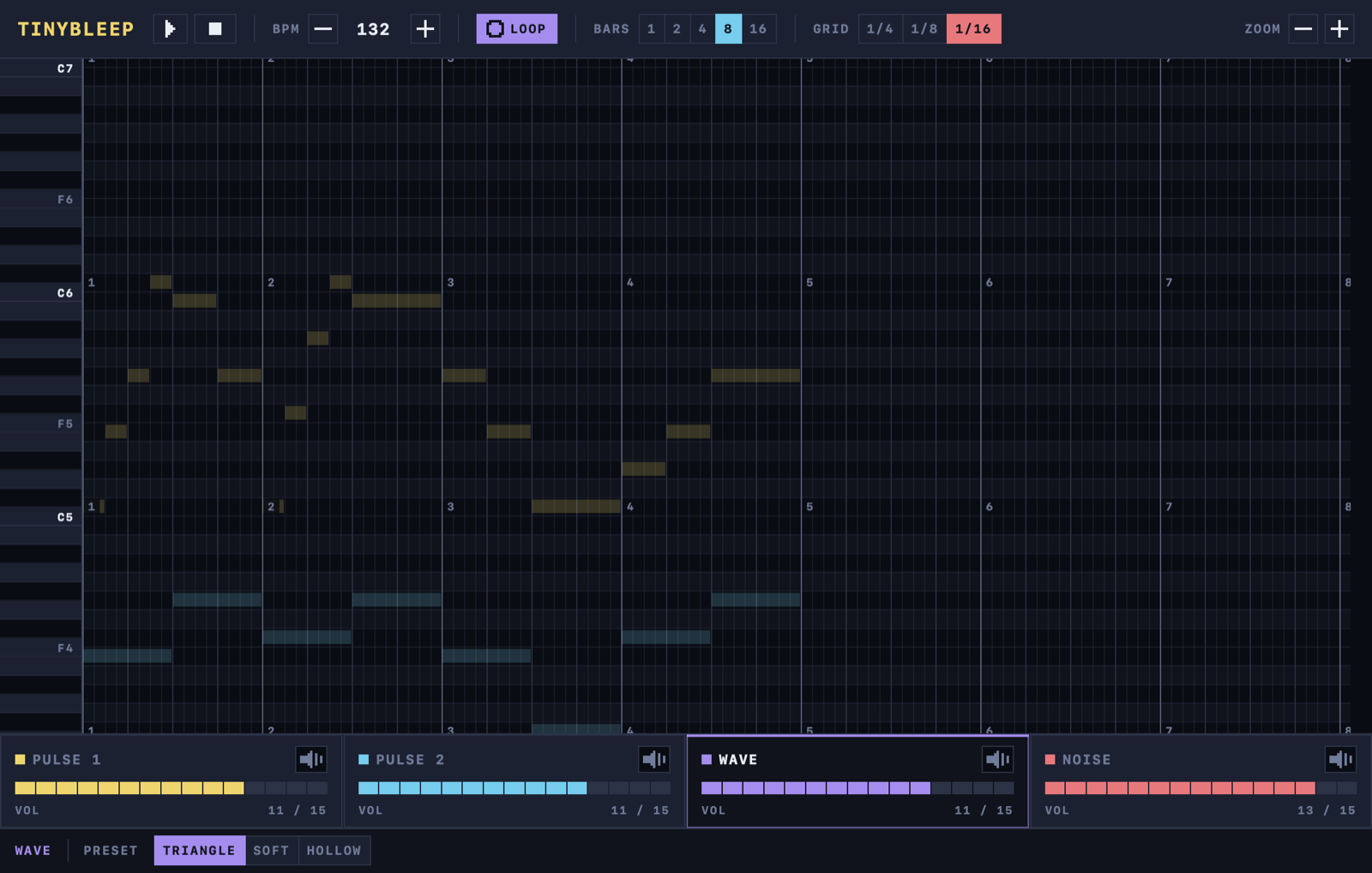Click the F6 piano key
This screenshot has height=873, width=1372.
click(x=41, y=199)
